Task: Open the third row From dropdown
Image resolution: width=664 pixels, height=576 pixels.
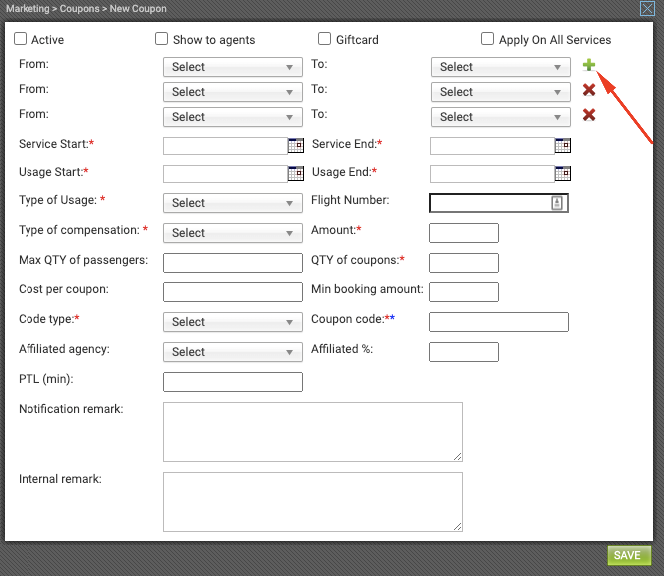Action: (233, 117)
